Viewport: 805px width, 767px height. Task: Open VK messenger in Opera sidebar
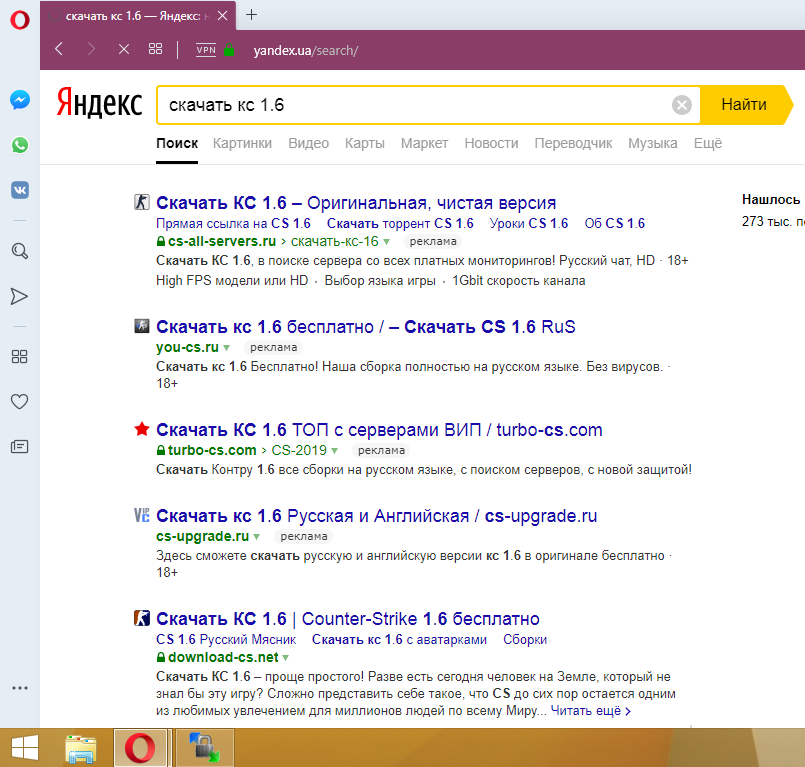pos(20,190)
